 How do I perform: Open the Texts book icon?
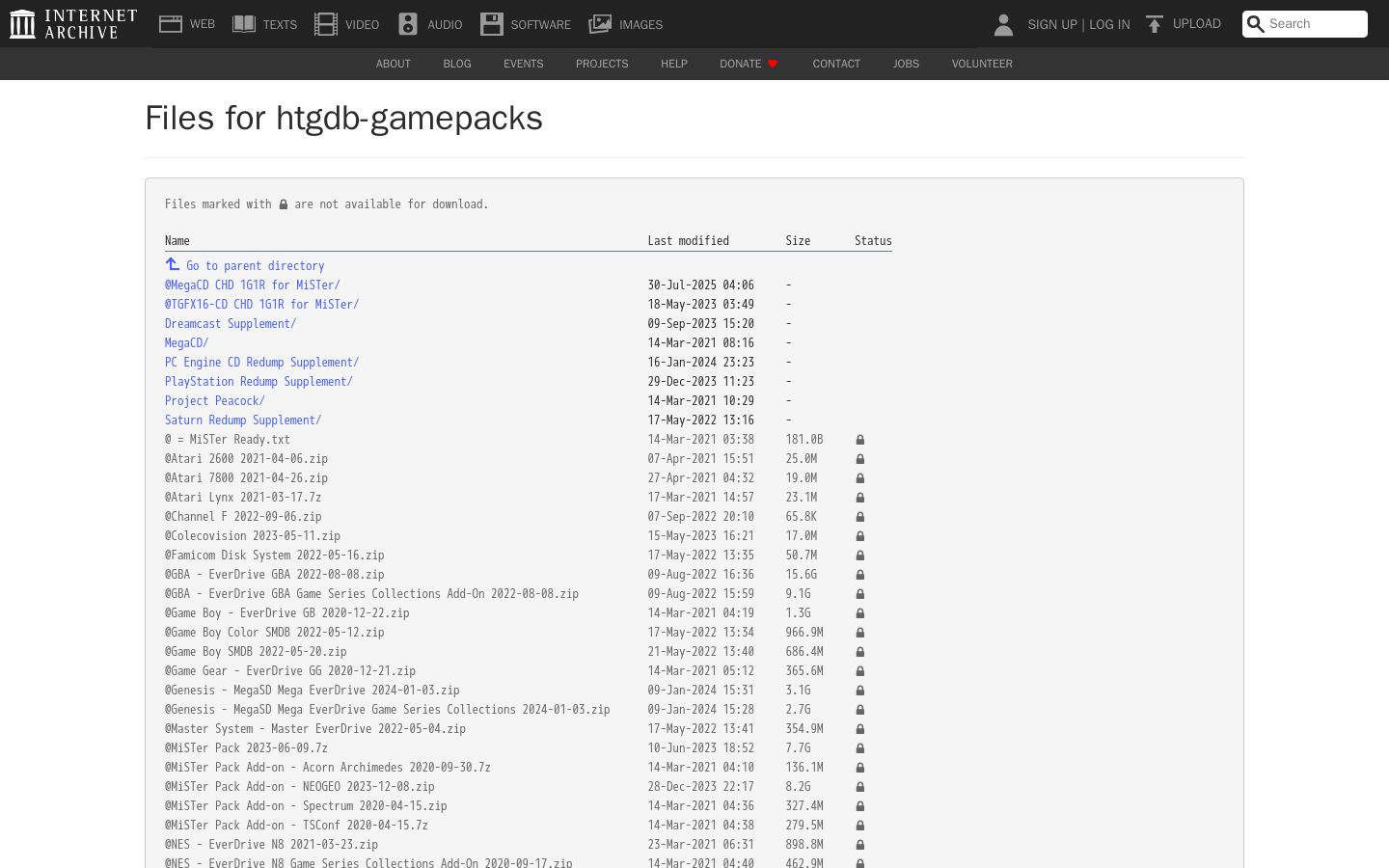pos(244,24)
